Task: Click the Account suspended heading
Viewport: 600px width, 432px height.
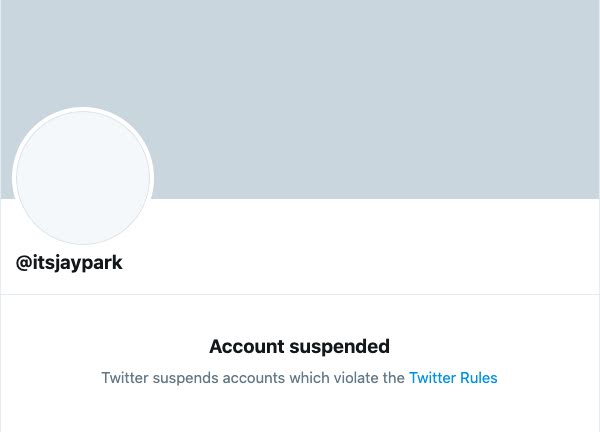Action: [299, 347]
